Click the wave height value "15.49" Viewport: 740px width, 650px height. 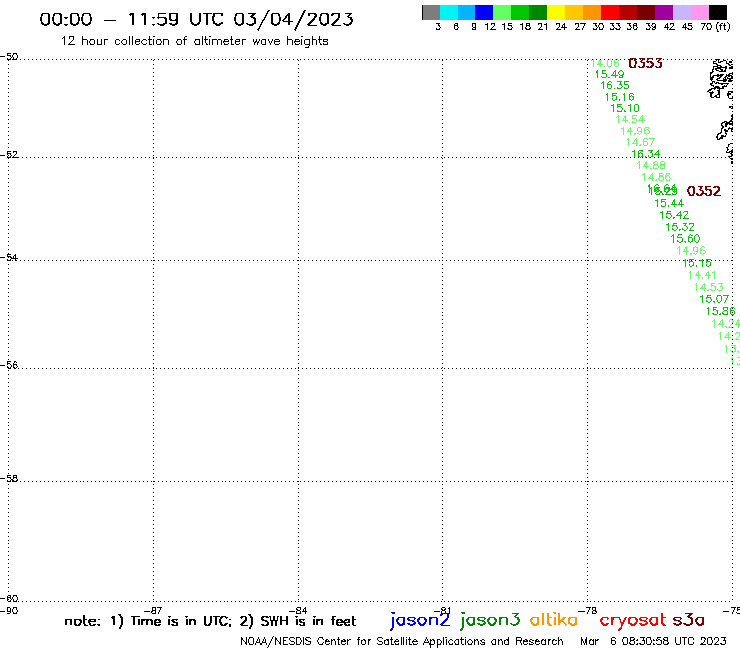coord(609,74)
